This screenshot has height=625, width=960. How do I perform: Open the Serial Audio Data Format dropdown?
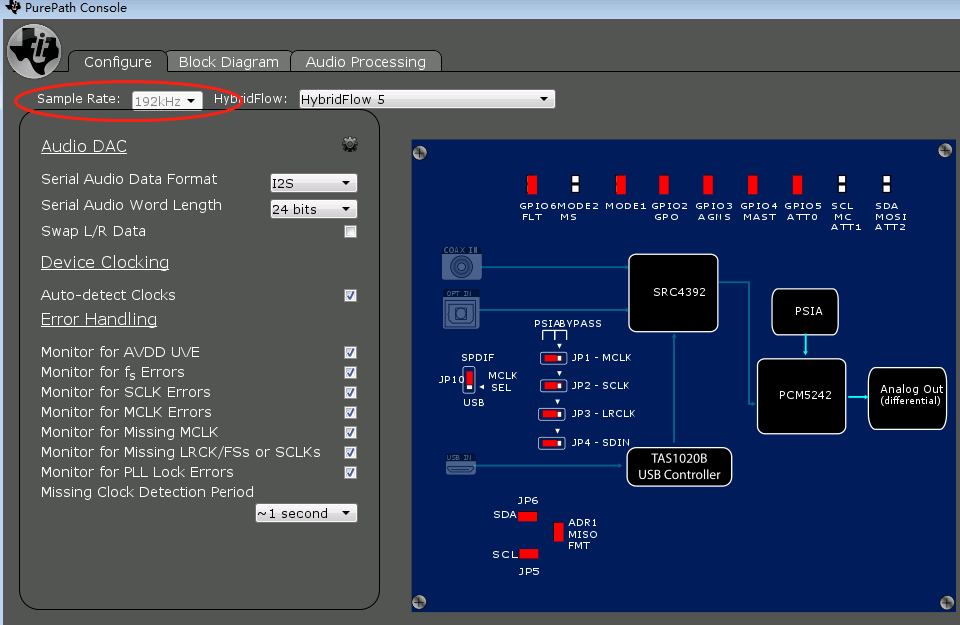313,183
